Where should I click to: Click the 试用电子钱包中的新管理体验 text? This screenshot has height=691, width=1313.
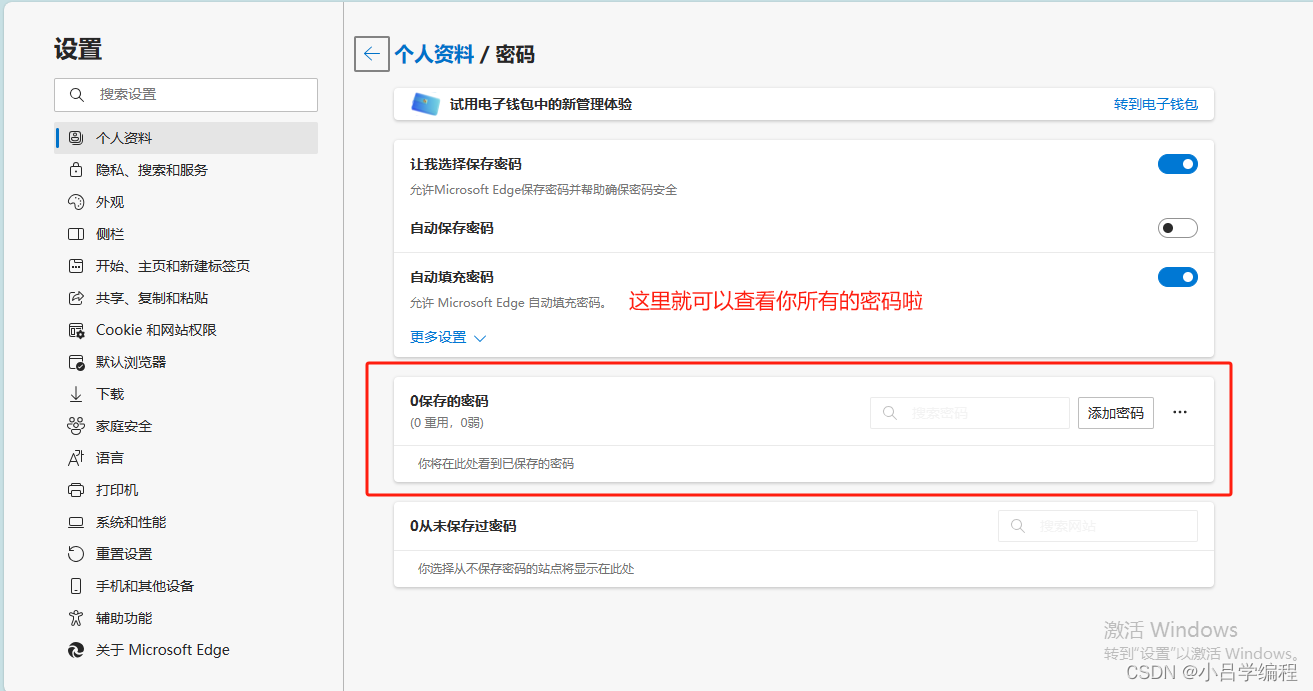541,104
